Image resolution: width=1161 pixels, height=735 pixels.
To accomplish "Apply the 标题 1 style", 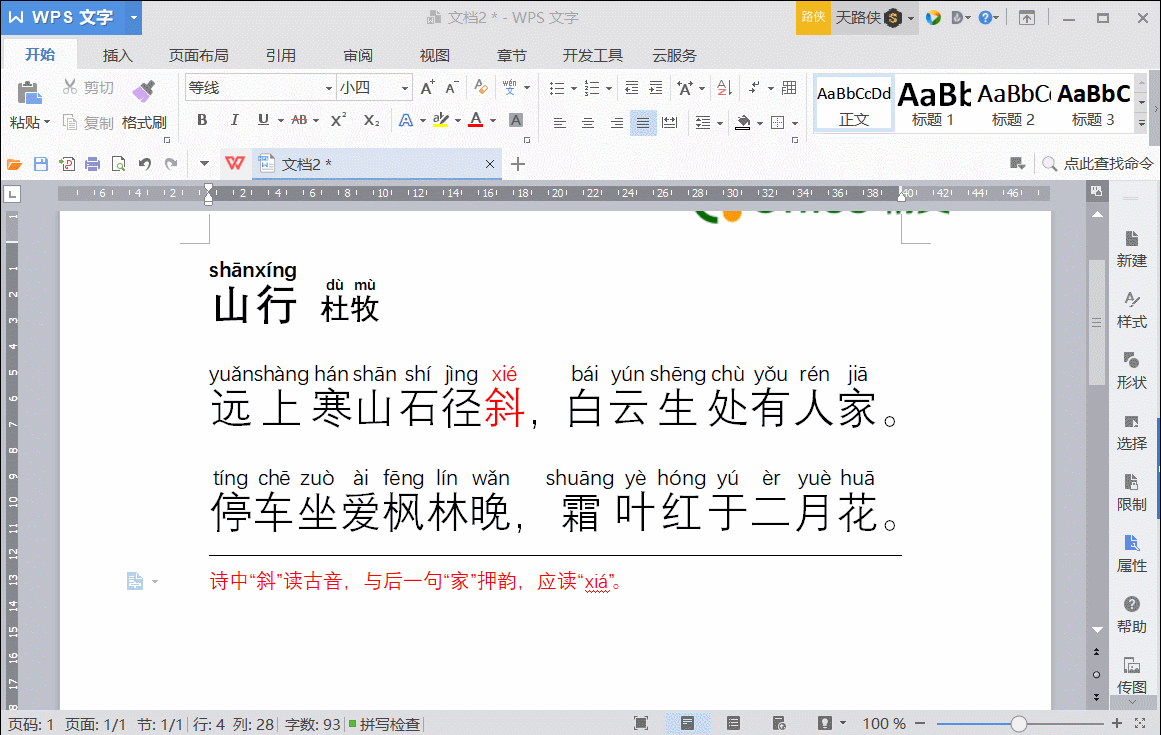I will (x=933, y=104).
